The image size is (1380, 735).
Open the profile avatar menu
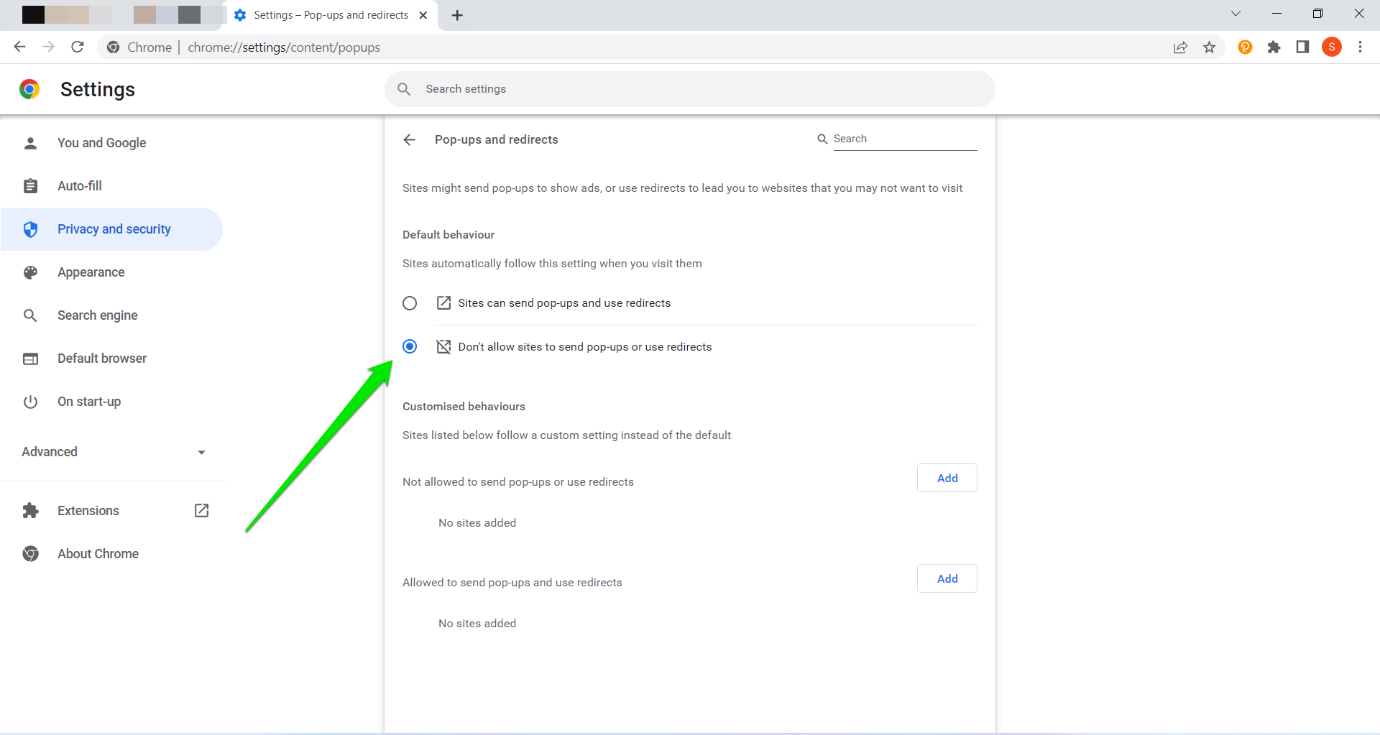tap(1331, 47)
